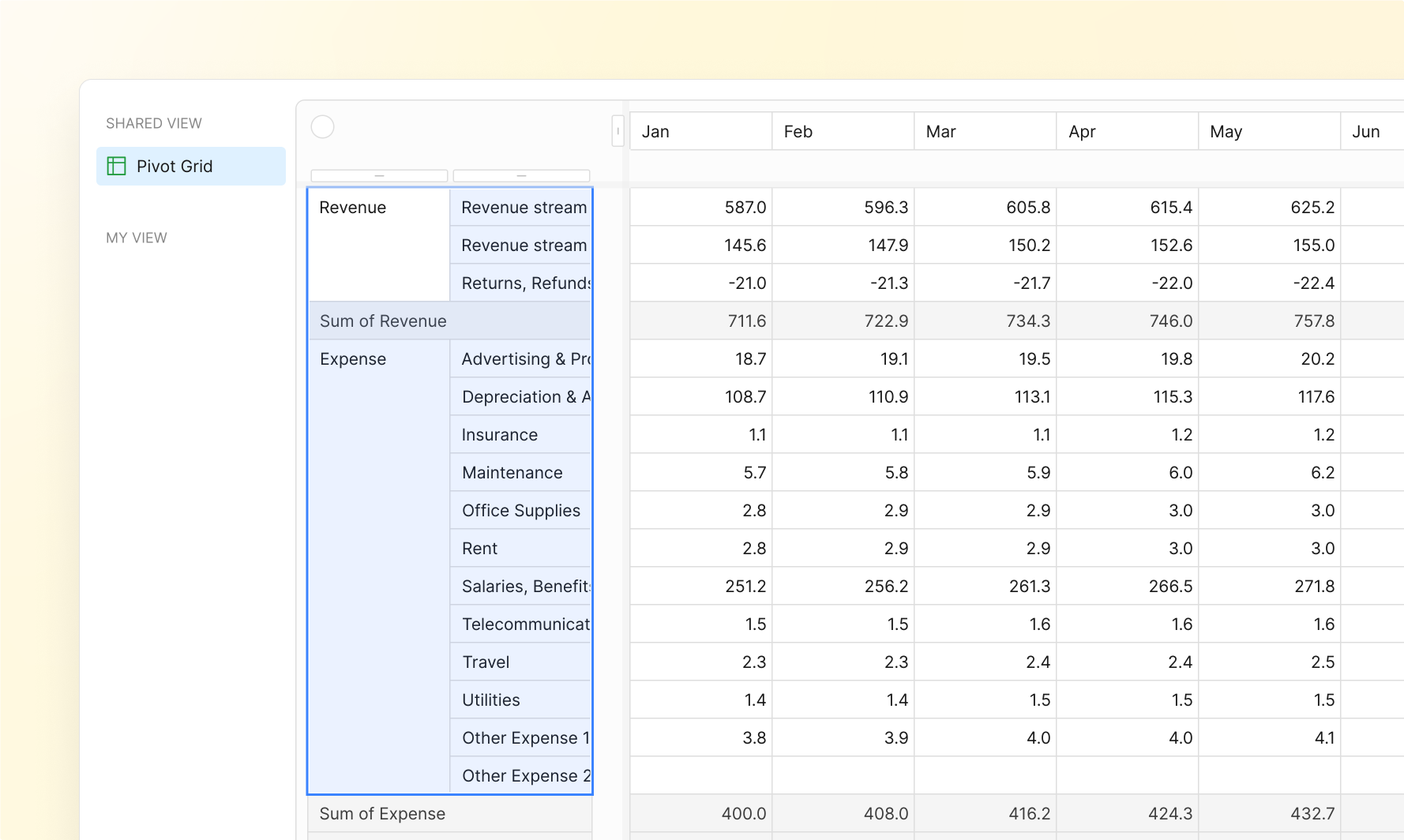The height and width of the screenshot is (840, 1404).
Task: Select the May column header
Action: [x=1269, y=131]
